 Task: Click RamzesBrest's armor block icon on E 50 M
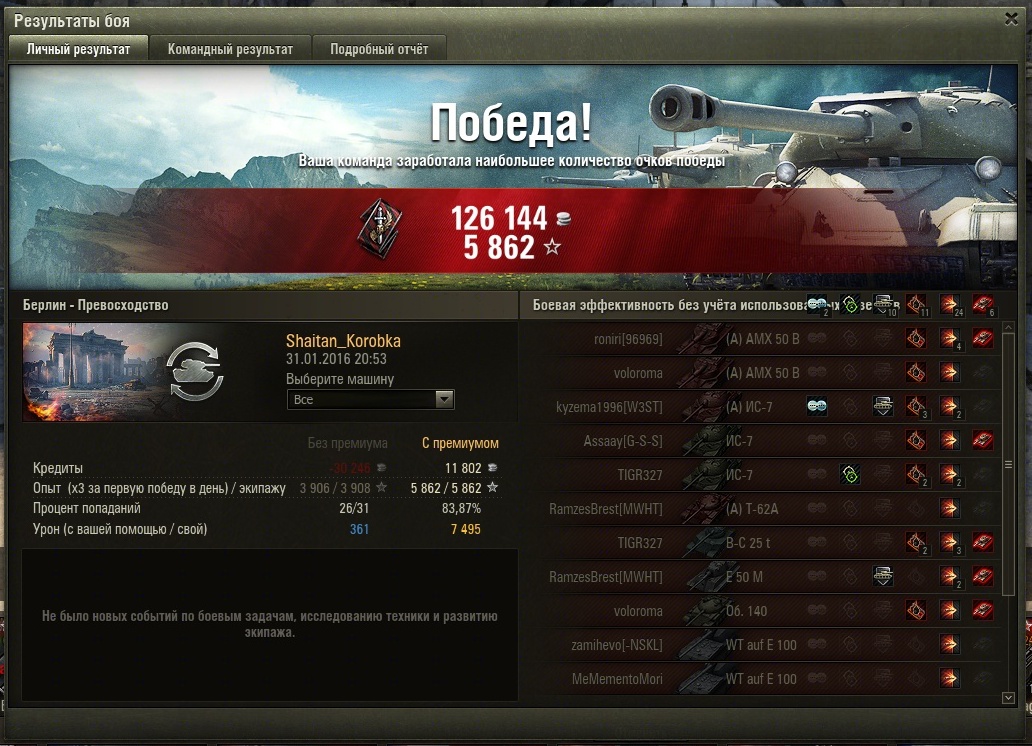click(x=883, y=576)
